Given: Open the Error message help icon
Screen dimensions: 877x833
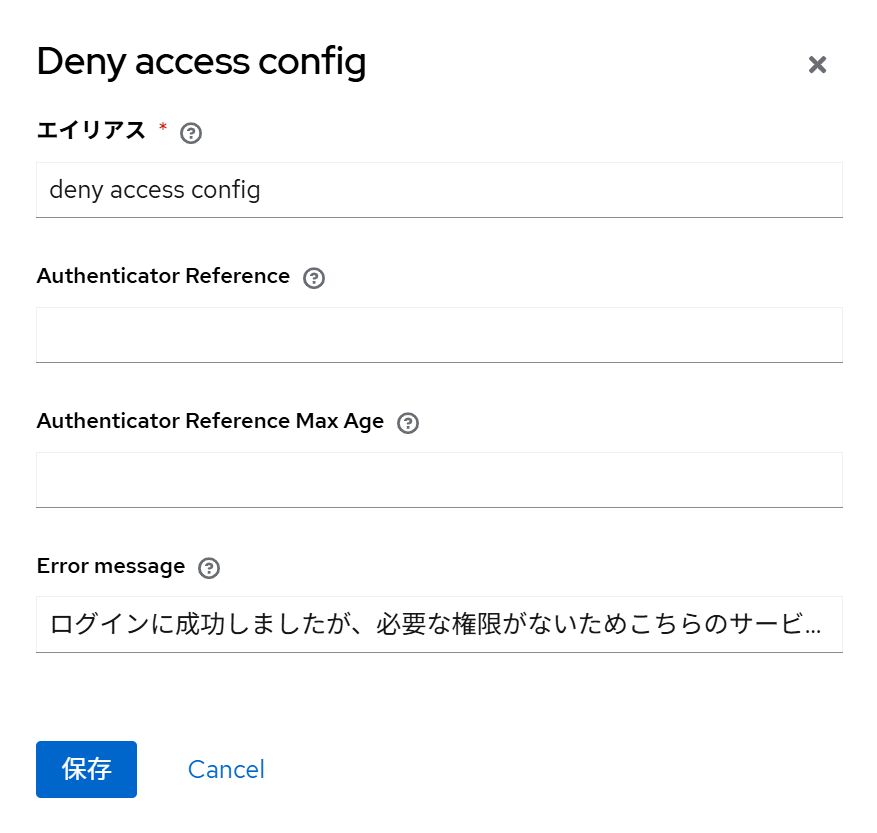Looking at the screenshot, I should point(209,568).
